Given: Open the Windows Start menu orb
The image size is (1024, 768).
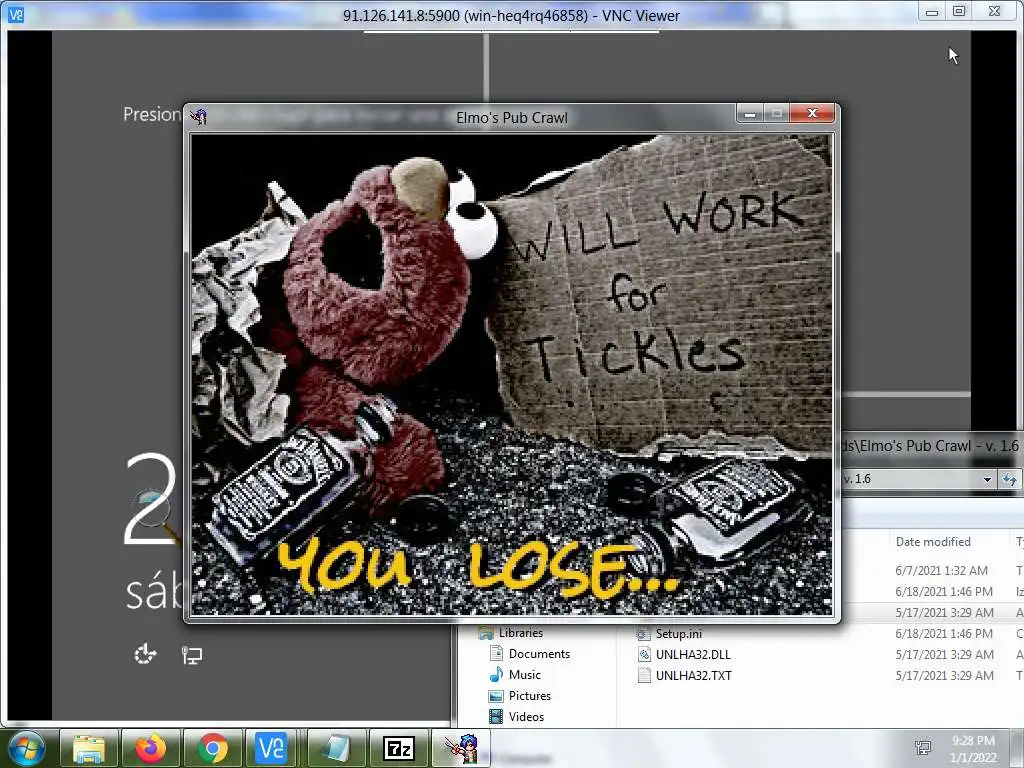Looking at the screenshot, I should coord(27,748).
